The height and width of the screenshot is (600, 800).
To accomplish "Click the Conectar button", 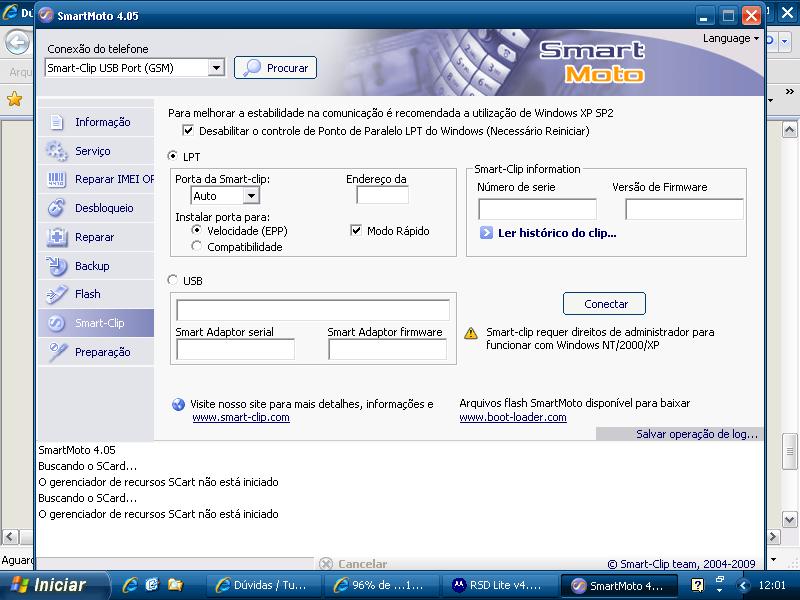I will pyautogui.click(x=604, y=304).
